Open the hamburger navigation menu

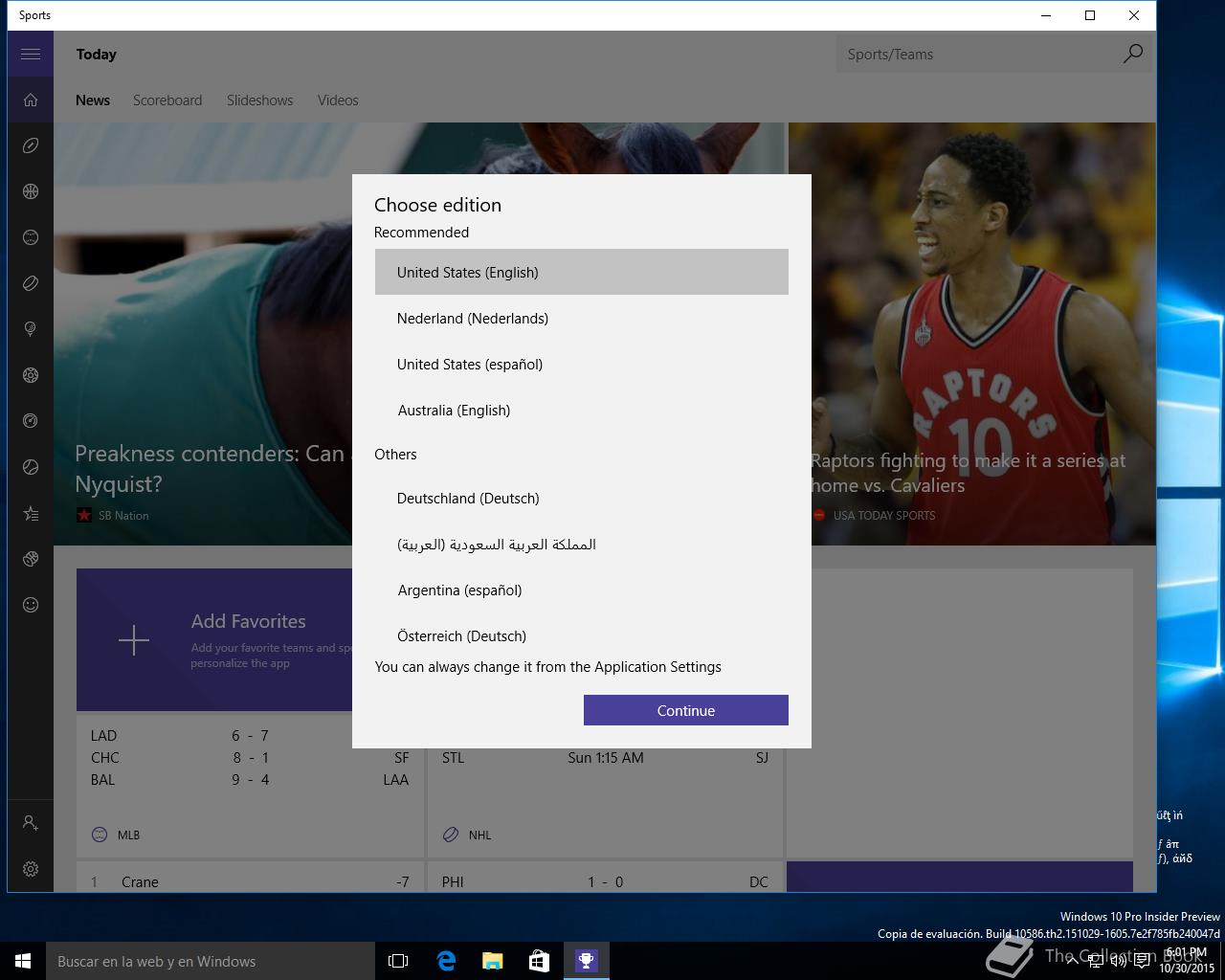click(x=31, y=54)
